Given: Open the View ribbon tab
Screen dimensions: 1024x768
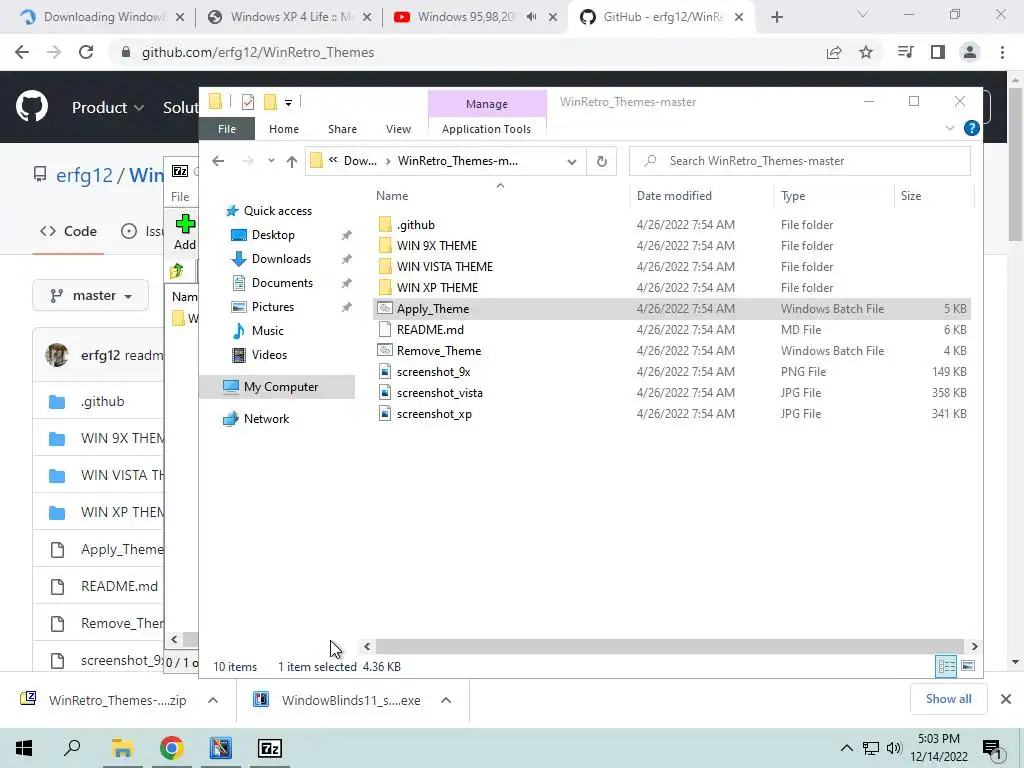Looking at the screenshot, I should point(398,129).
